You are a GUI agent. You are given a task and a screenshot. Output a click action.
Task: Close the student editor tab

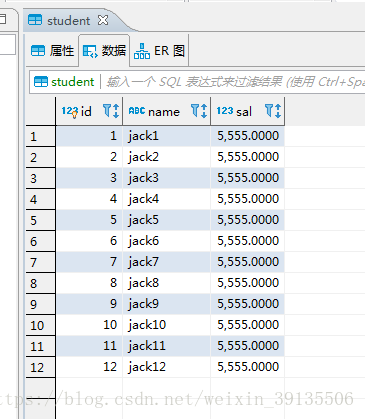pyautogui.click(x=103, y=21)
